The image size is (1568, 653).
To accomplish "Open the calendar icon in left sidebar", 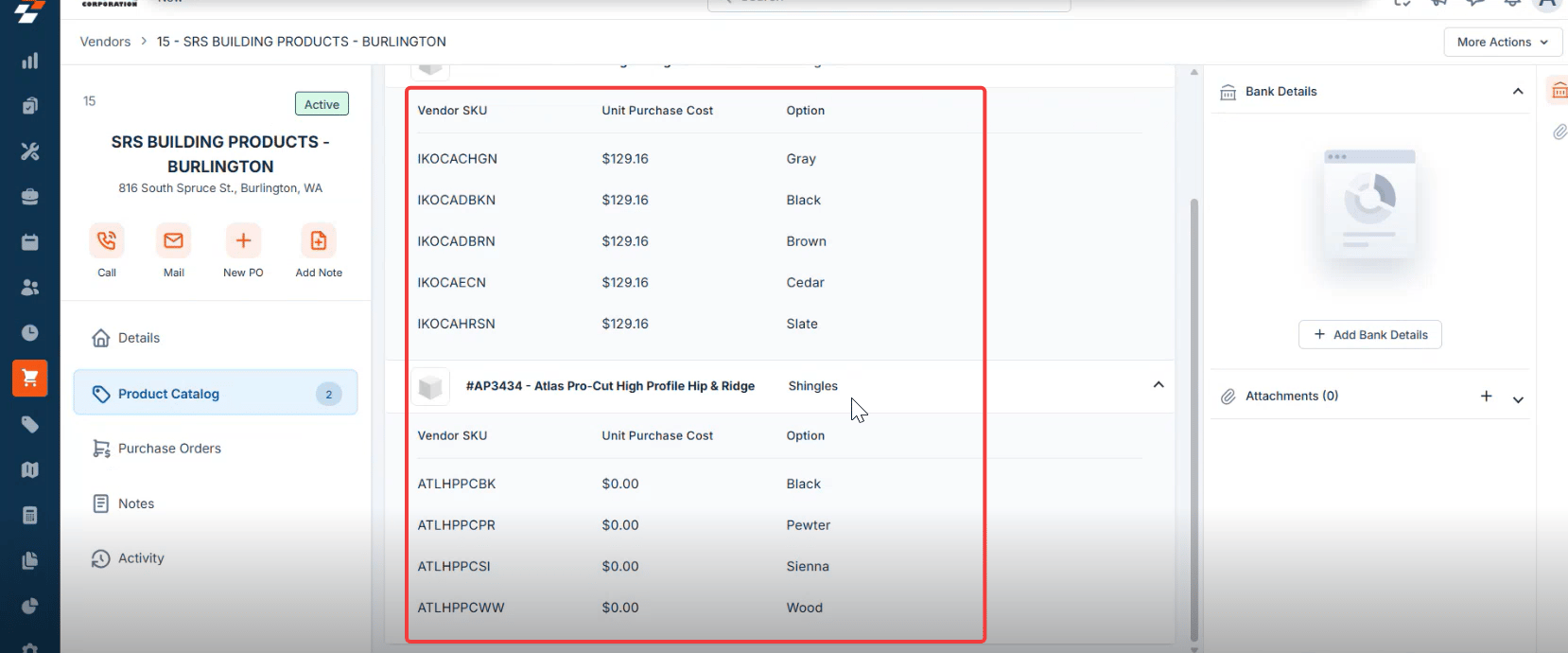I will click(30, 242).
